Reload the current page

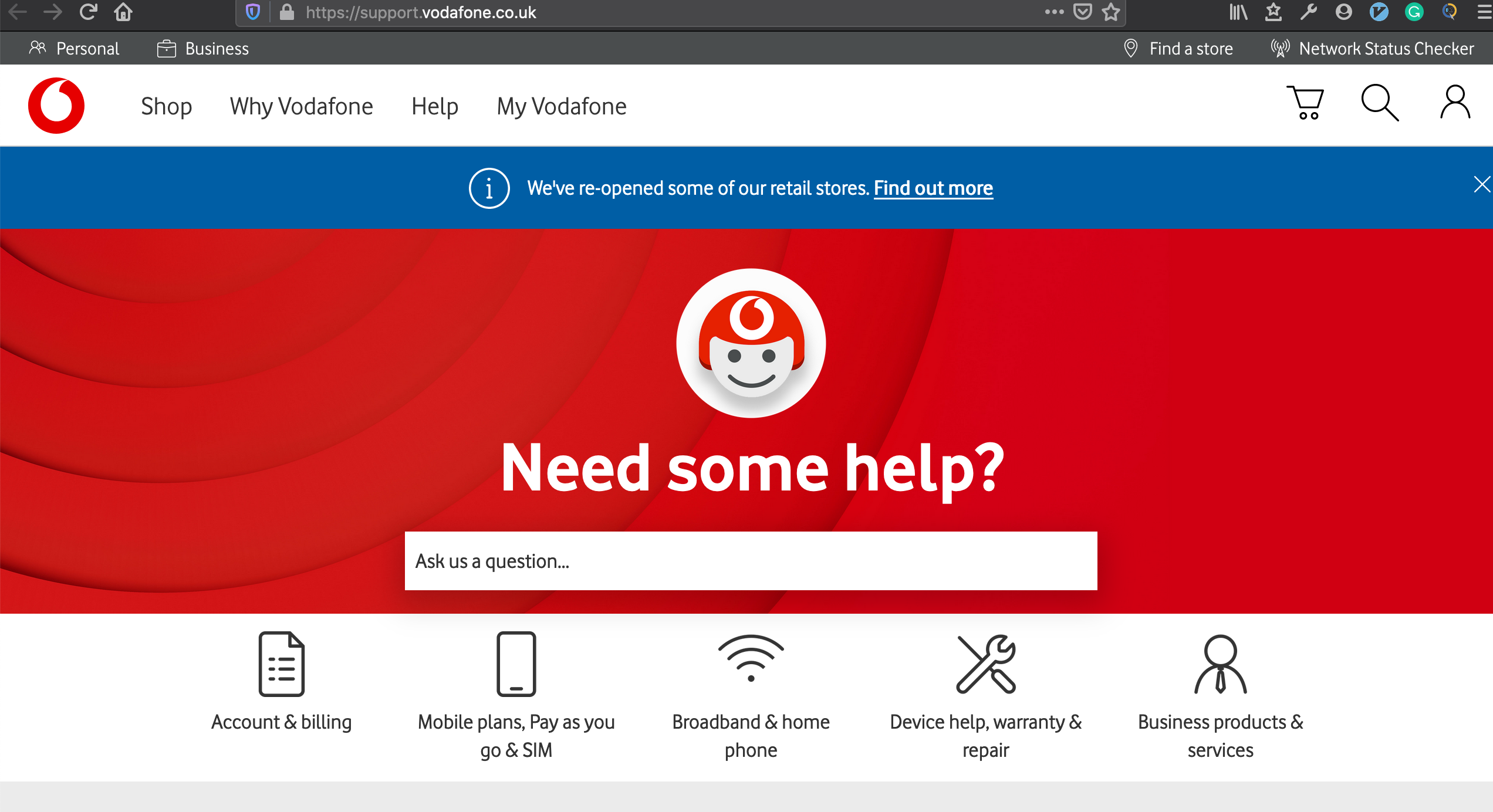[x=88, y=12]
